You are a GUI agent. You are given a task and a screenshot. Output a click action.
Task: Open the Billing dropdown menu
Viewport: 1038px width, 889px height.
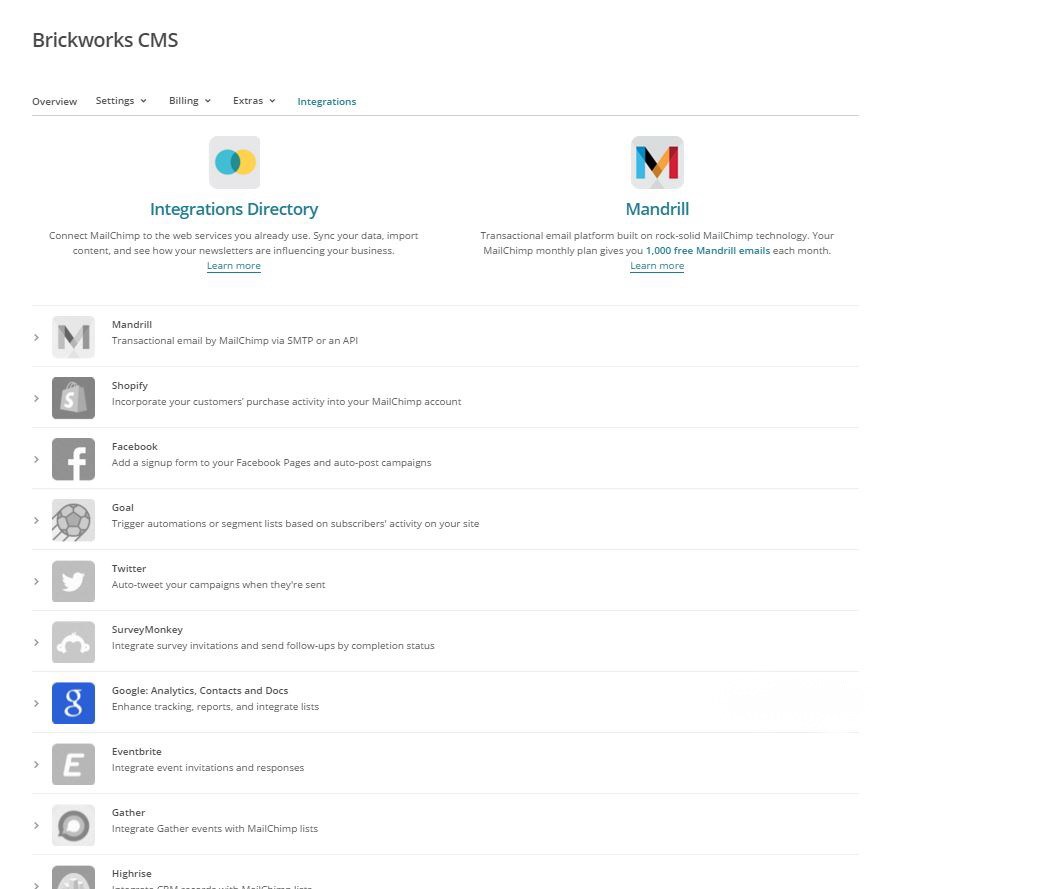click(190, 101)
